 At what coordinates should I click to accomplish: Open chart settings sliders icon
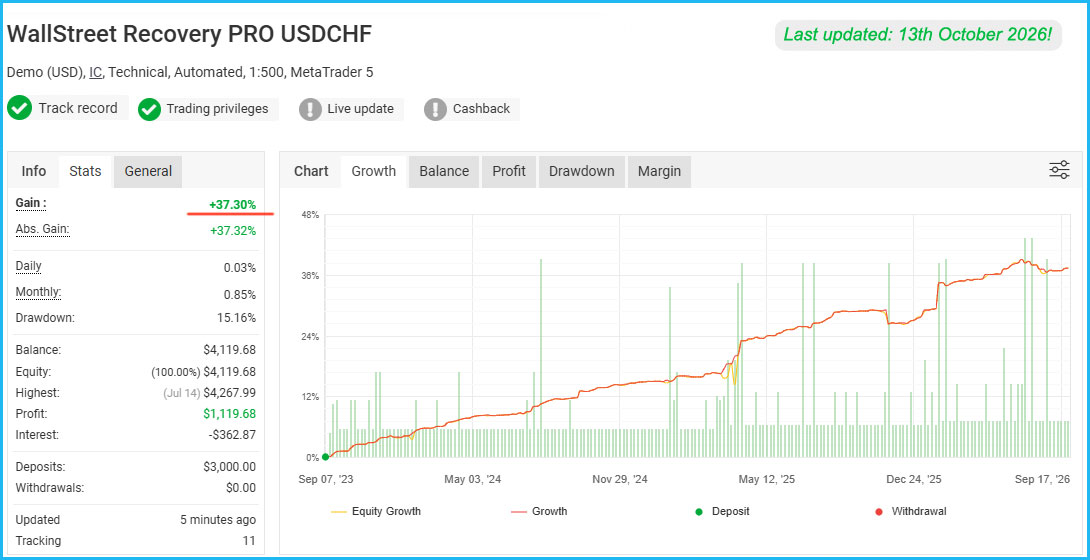pyautogui.click(x=1059, y=170)
